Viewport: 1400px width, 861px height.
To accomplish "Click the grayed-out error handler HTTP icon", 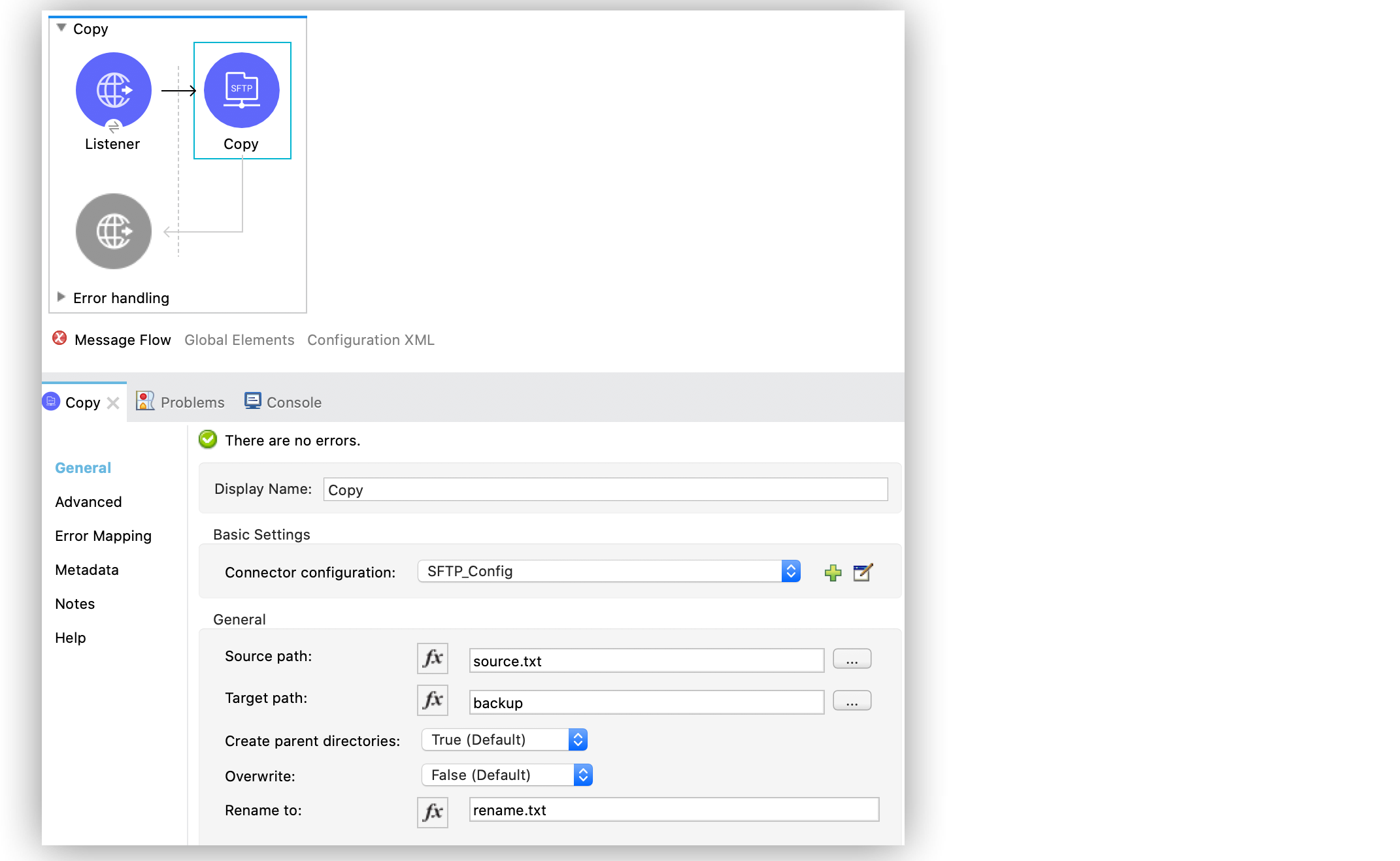I will coord(112,231).
